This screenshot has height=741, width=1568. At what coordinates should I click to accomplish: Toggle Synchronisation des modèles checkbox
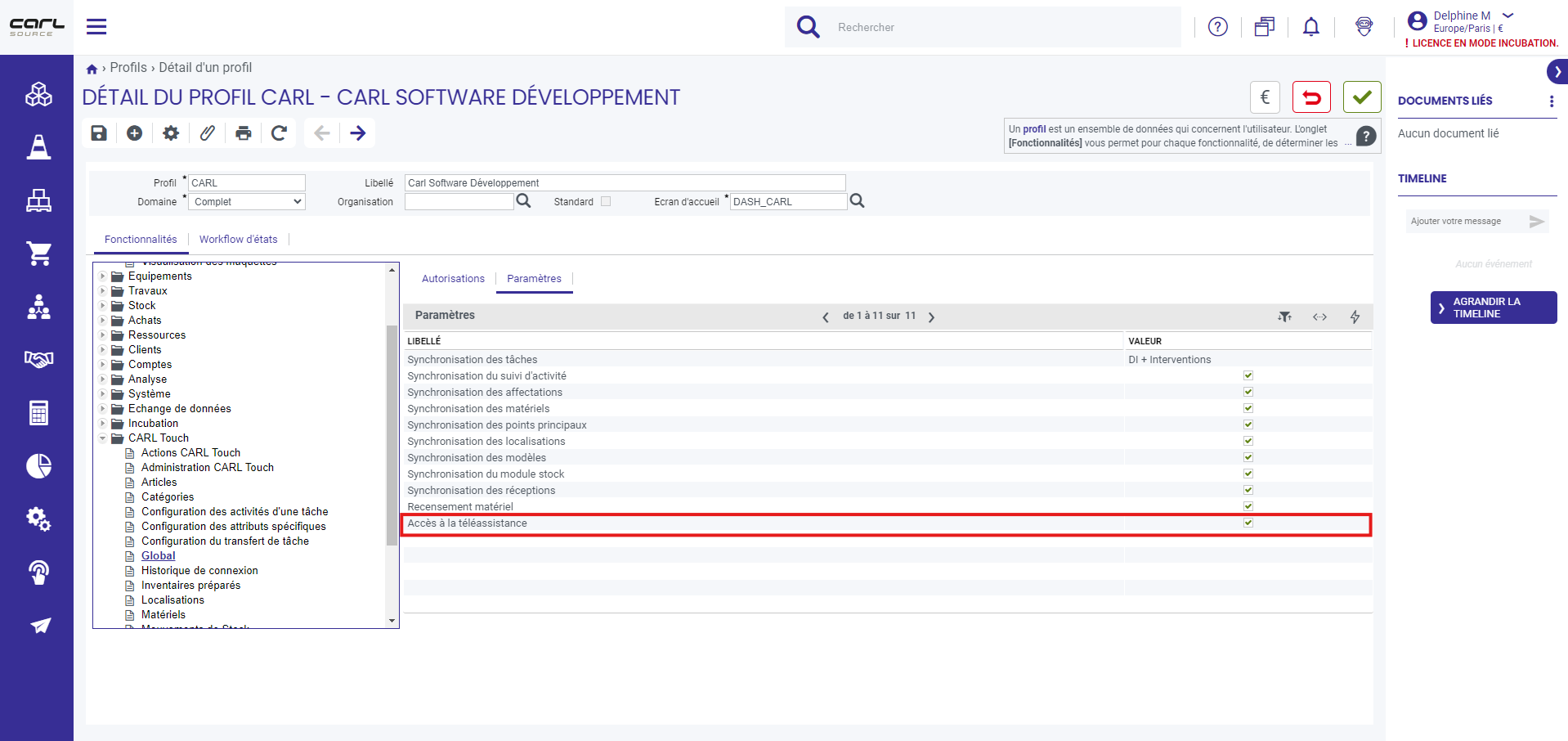(1248, 457)
